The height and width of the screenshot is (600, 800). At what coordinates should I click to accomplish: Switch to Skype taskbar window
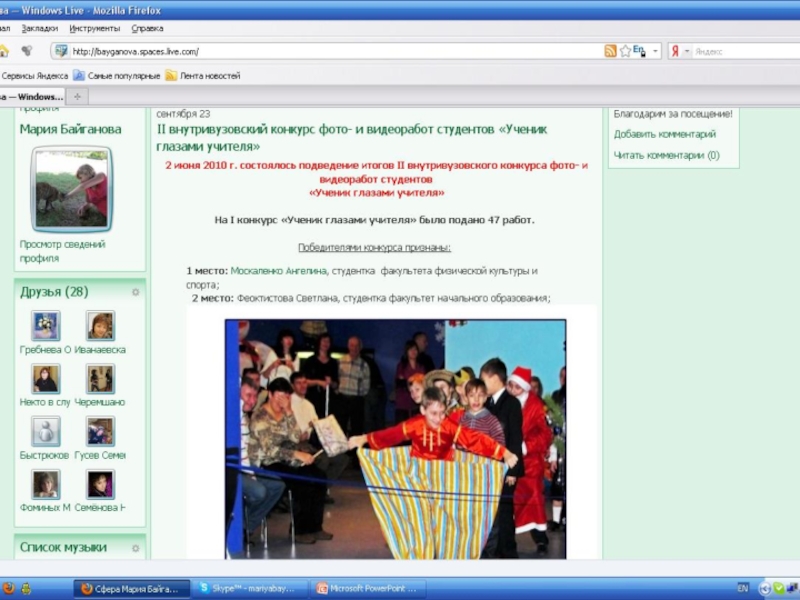(251, 589)
